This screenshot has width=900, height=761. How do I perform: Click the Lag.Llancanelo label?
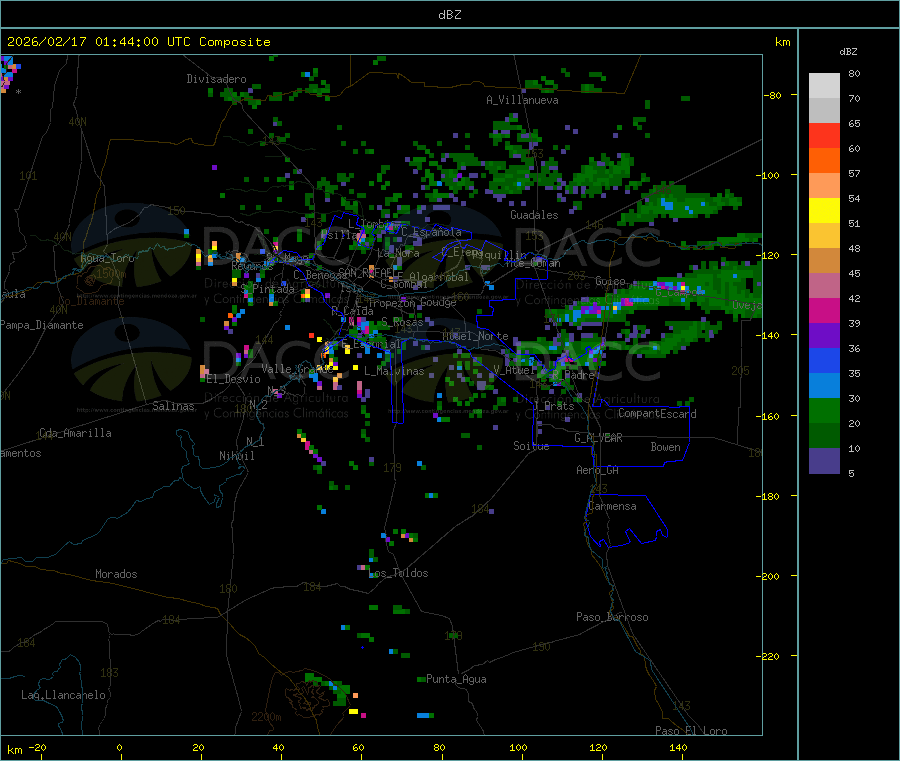tap(63, 695)
